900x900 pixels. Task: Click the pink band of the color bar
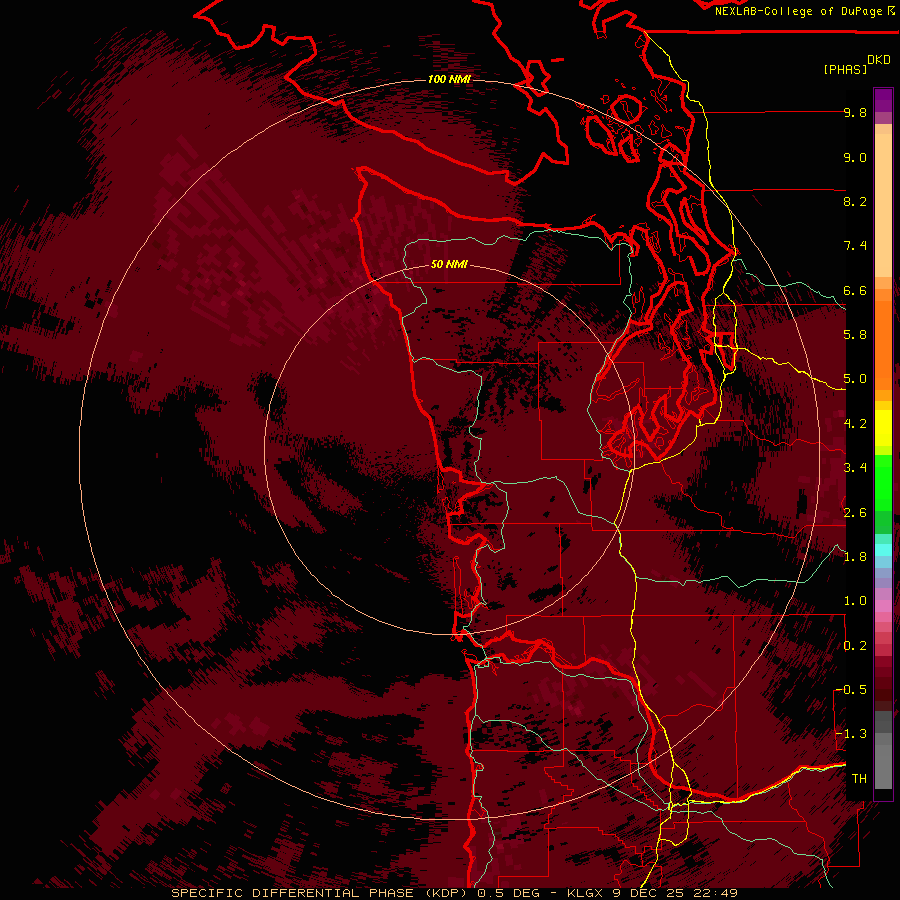[883, 606]
